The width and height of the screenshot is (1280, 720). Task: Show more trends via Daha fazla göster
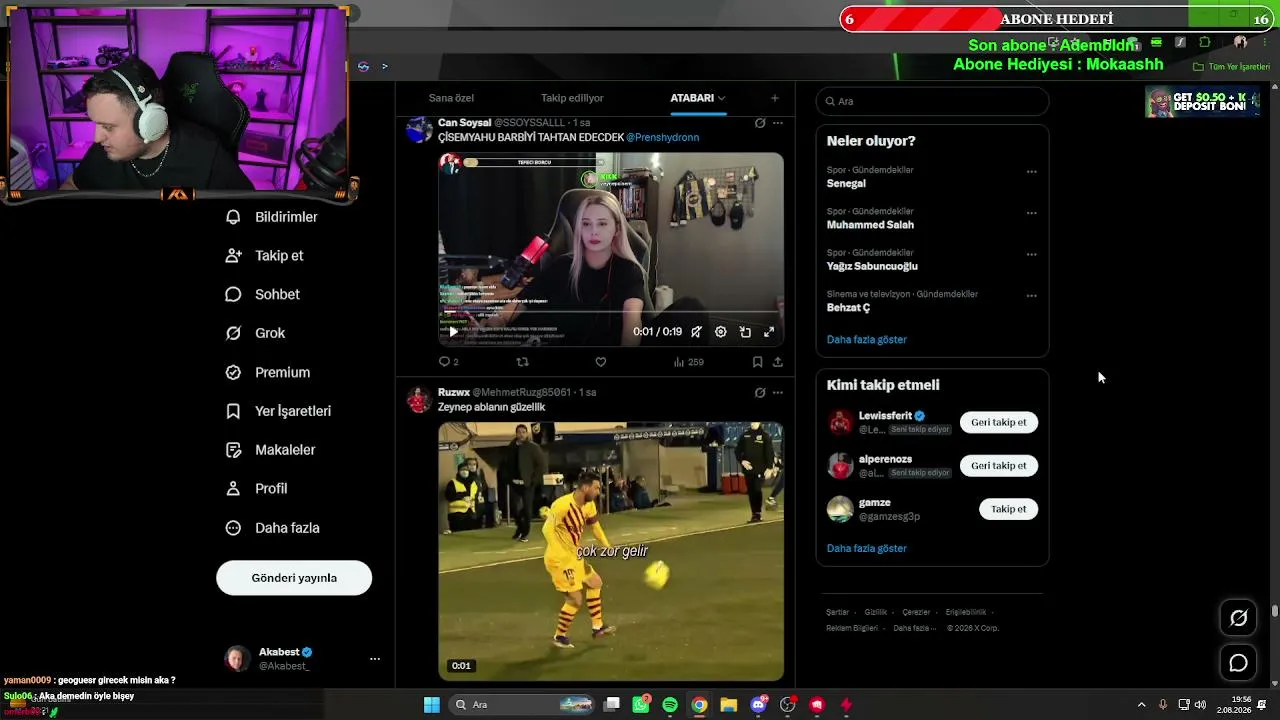click(x=867, y=340)
